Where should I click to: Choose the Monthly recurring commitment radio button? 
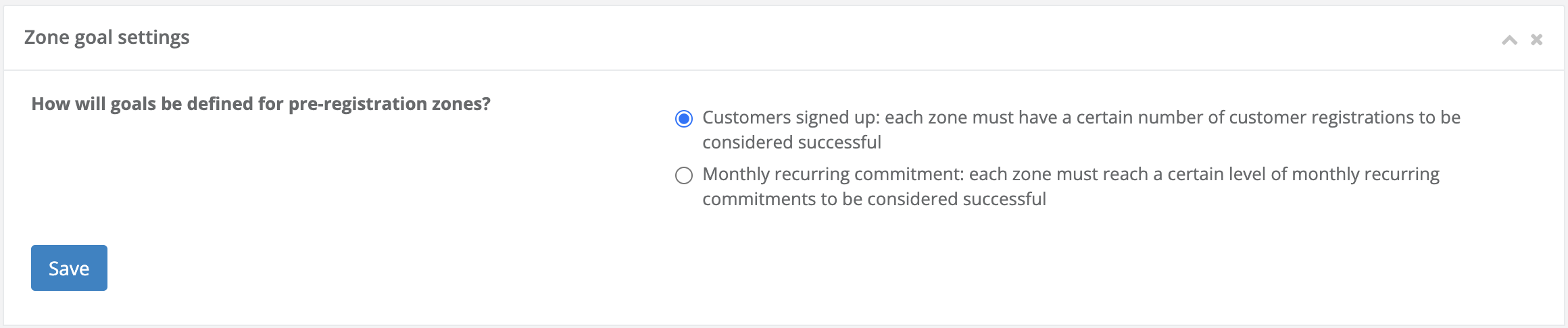(x=684, y=175)
